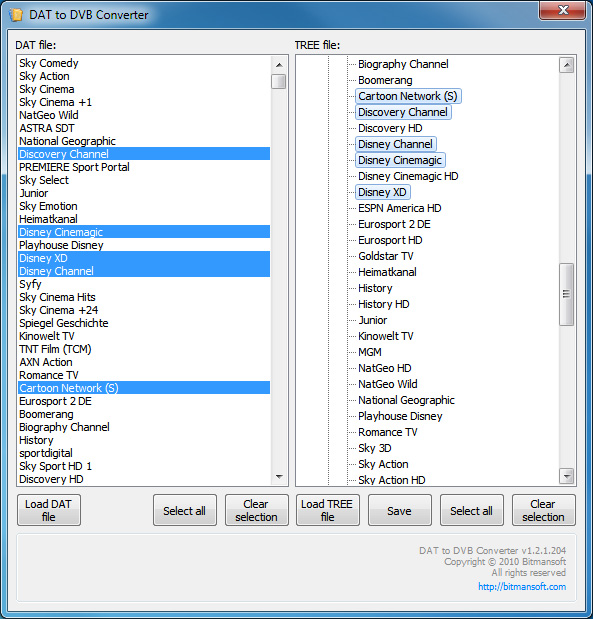The width and height of the screenshot is (593, 619).
Task: Click highlighted Disney Channel in DAT list
Action: (x=144, y=271)
